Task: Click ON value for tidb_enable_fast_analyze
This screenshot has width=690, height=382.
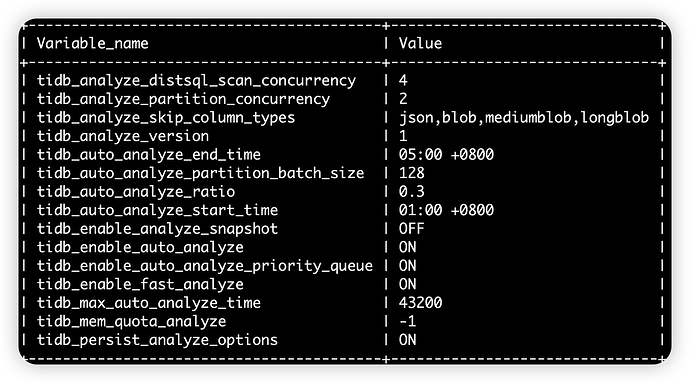Action: 407,284
